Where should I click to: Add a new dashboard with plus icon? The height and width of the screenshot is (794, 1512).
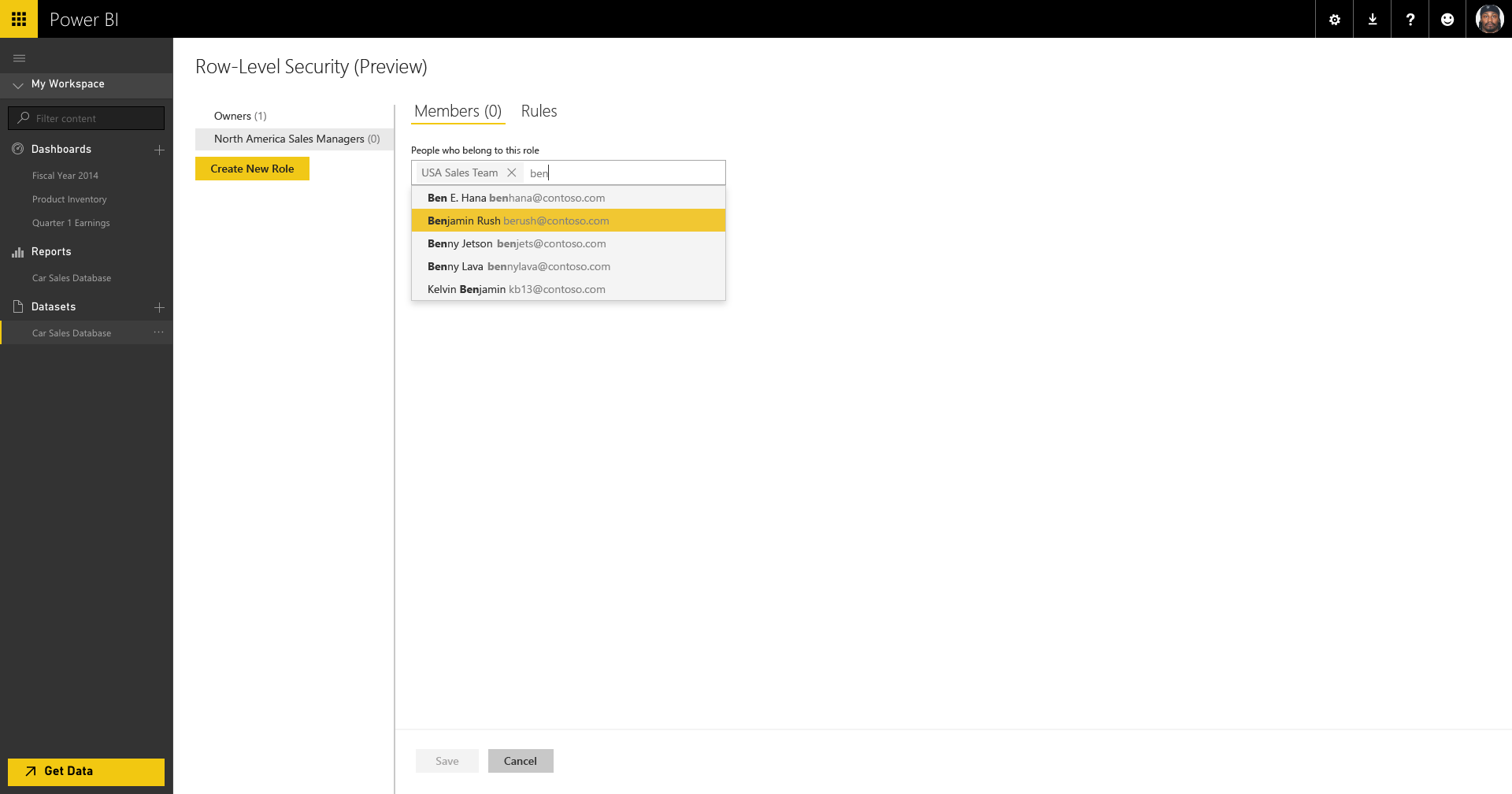[x=159, y=150]
